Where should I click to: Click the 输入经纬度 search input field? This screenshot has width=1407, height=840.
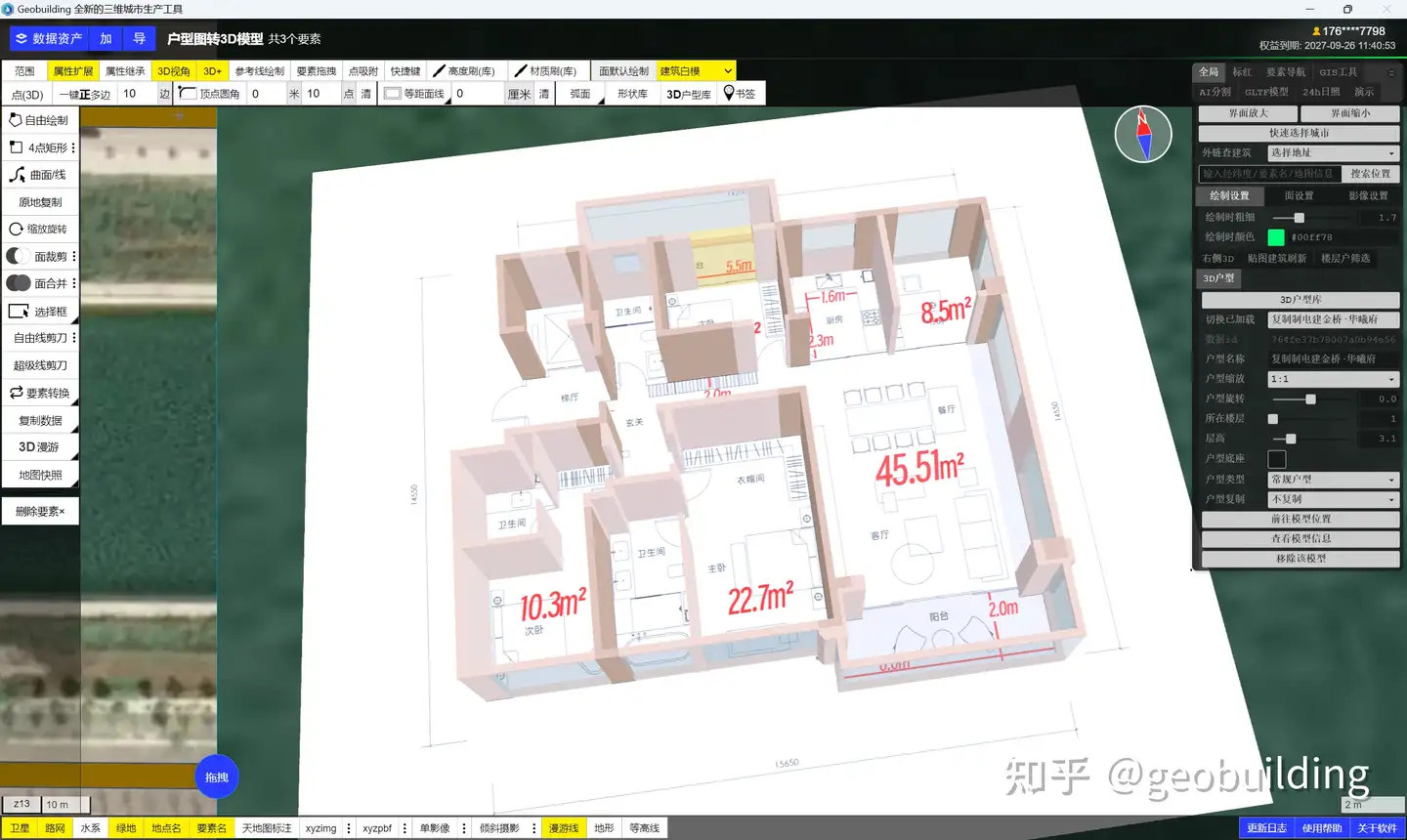[1268, 174]
